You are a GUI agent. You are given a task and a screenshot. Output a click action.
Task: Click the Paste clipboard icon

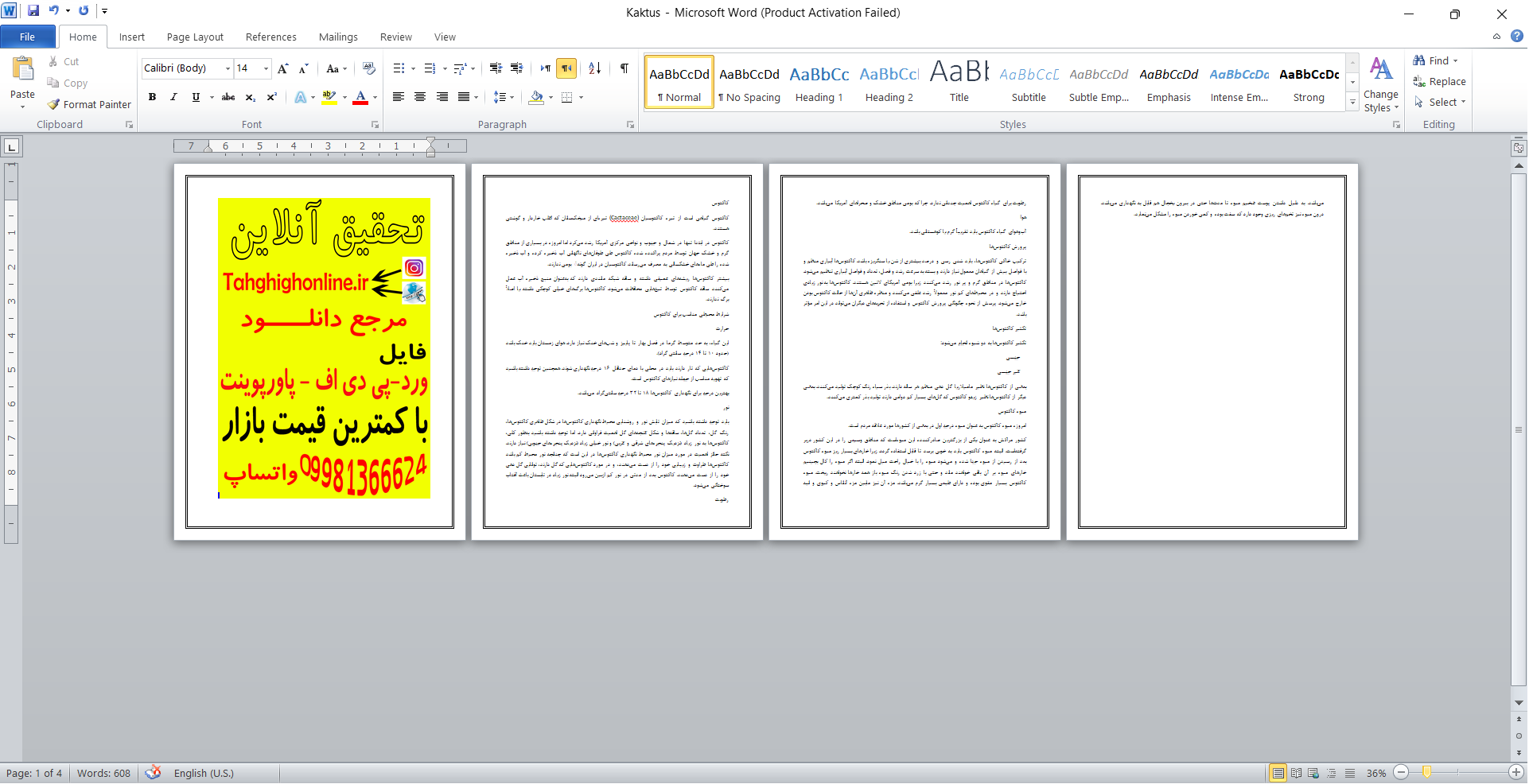22,69
